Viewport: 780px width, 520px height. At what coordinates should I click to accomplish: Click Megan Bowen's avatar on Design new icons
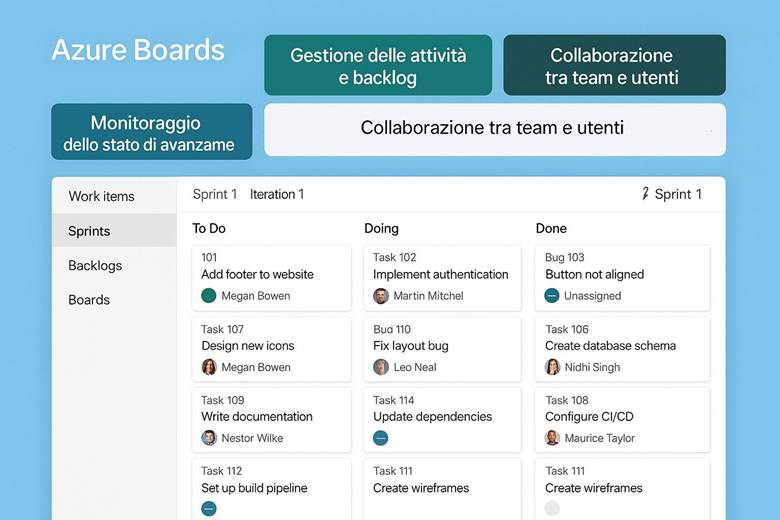tap(209, 367)
